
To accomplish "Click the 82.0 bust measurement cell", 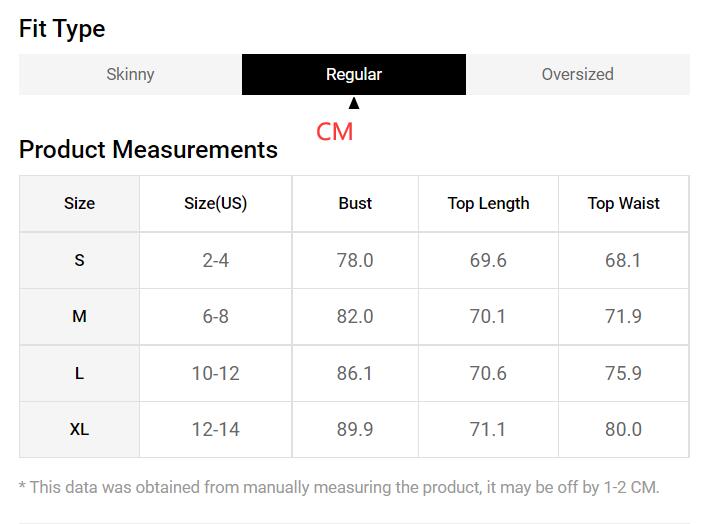I will point(355,316).
